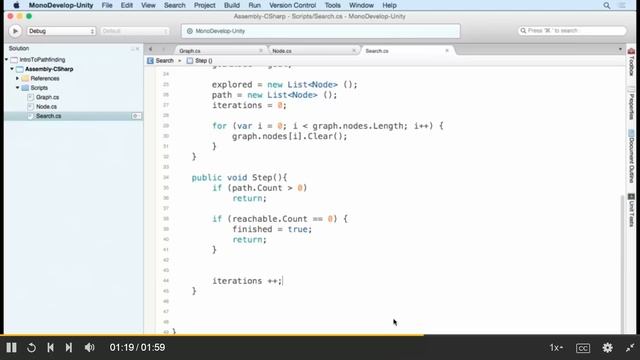Open the 1x playback speed menu
Viewport: 640px width, 360px height.
click(x=556, y=348)
